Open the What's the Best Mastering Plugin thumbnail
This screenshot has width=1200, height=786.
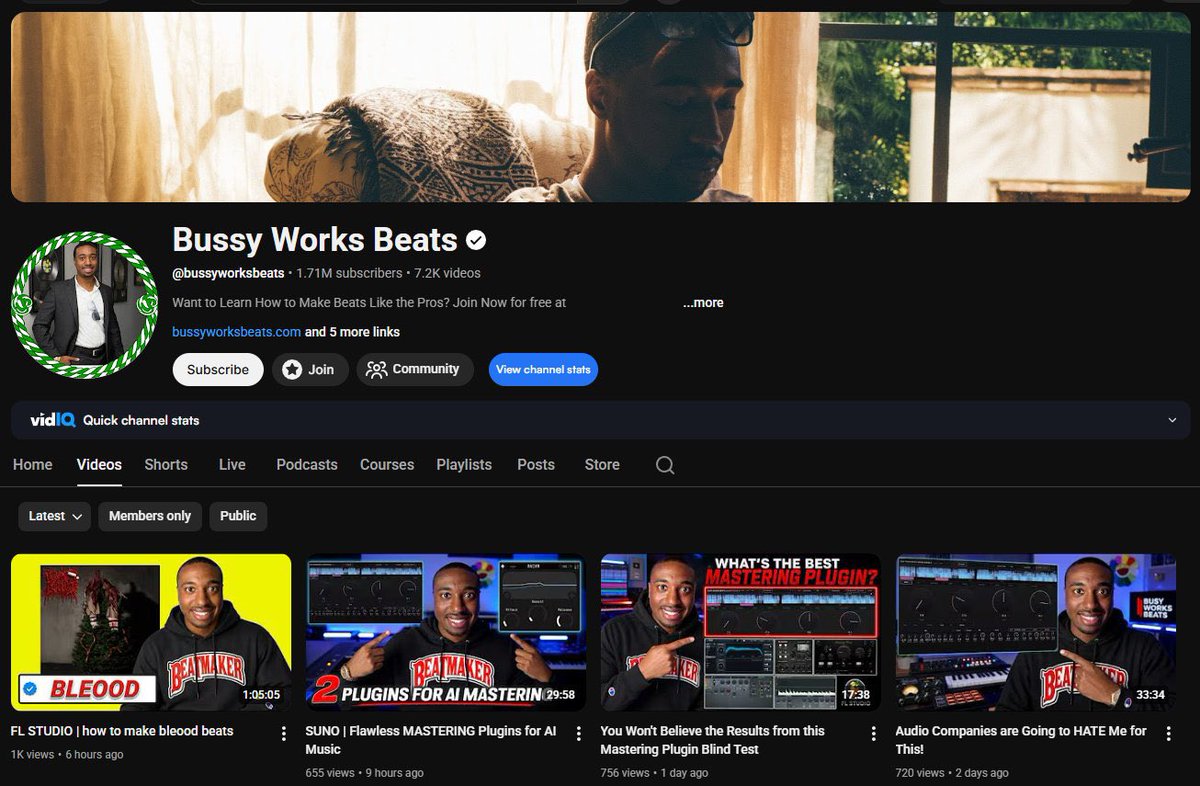(740, 632)
